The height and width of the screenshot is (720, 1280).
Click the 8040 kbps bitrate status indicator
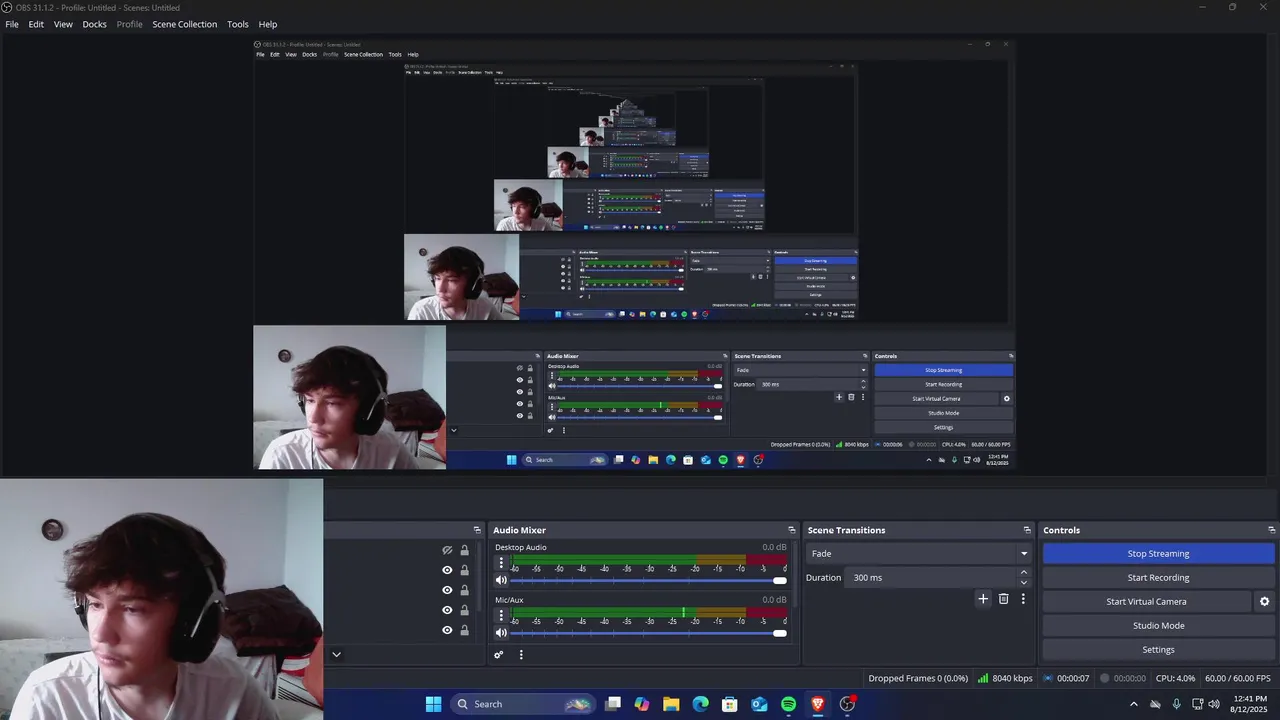1005,678
